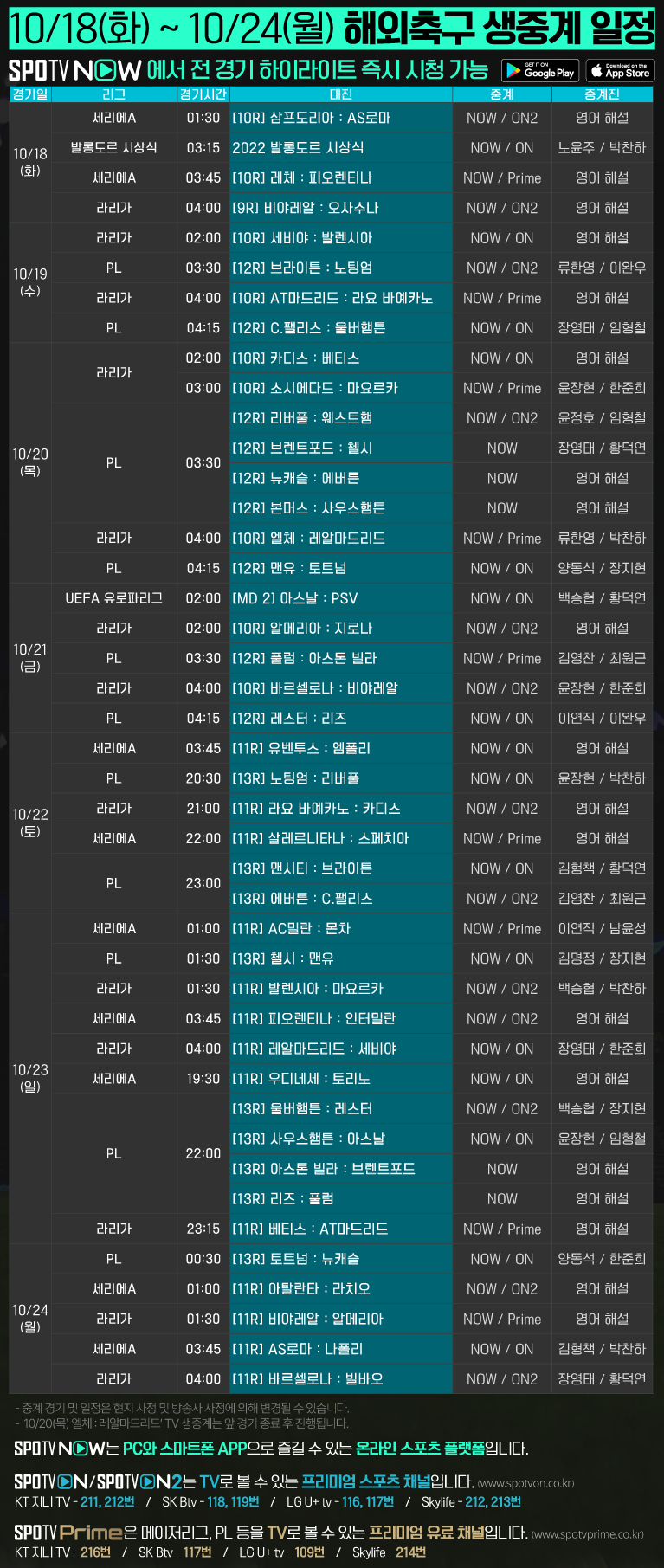Select the 경기일 column header
664x1568 pixels.
30,94
